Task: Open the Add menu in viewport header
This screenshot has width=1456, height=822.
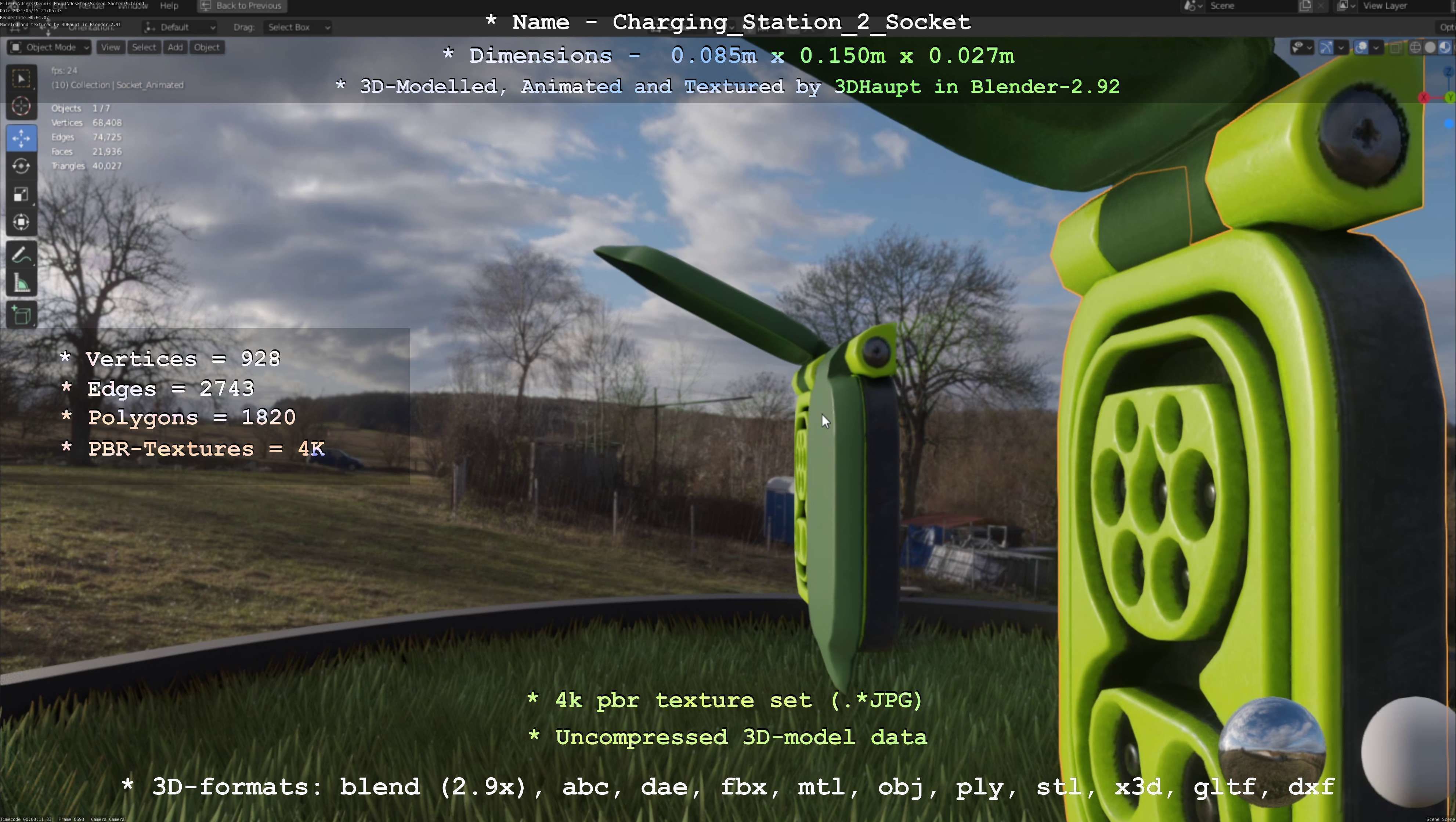Action: (x=175, y=47)
